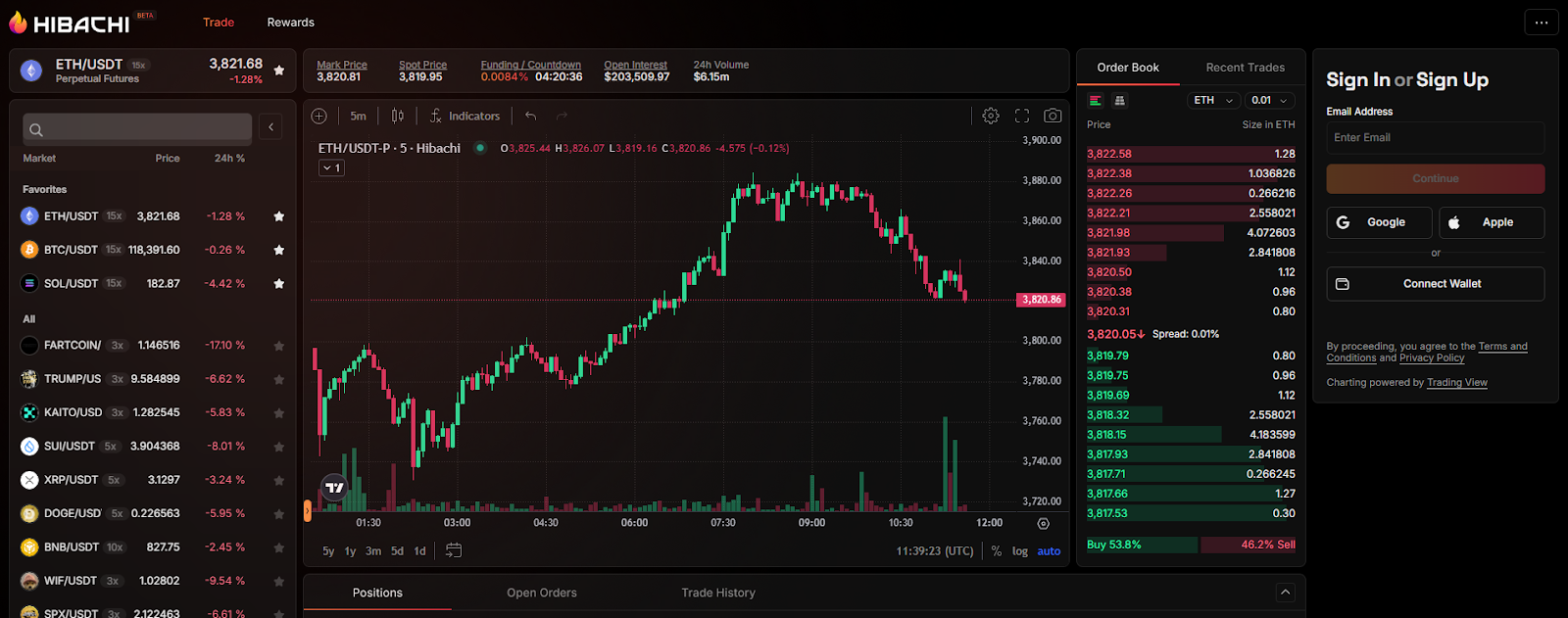Click the TradingView logo on chart
Image resolution: width=1568 pixels, height=618 pixels.
tap(335, 487)
